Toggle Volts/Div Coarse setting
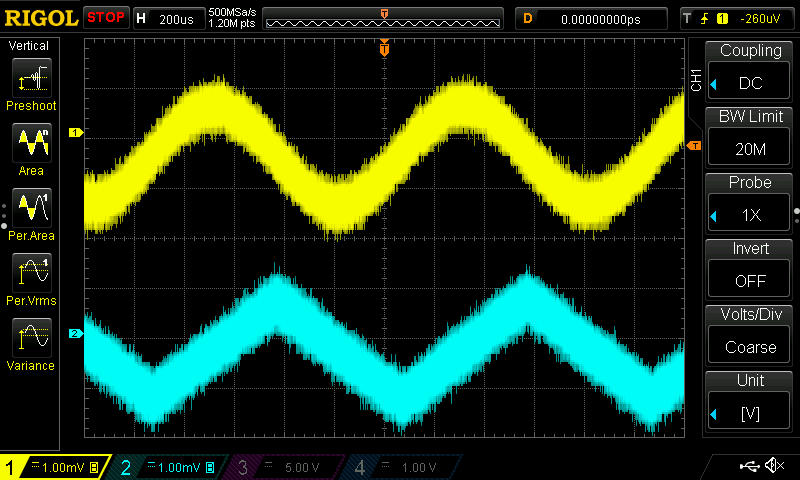This screenshot has height=480, width=800. [750, 334]
